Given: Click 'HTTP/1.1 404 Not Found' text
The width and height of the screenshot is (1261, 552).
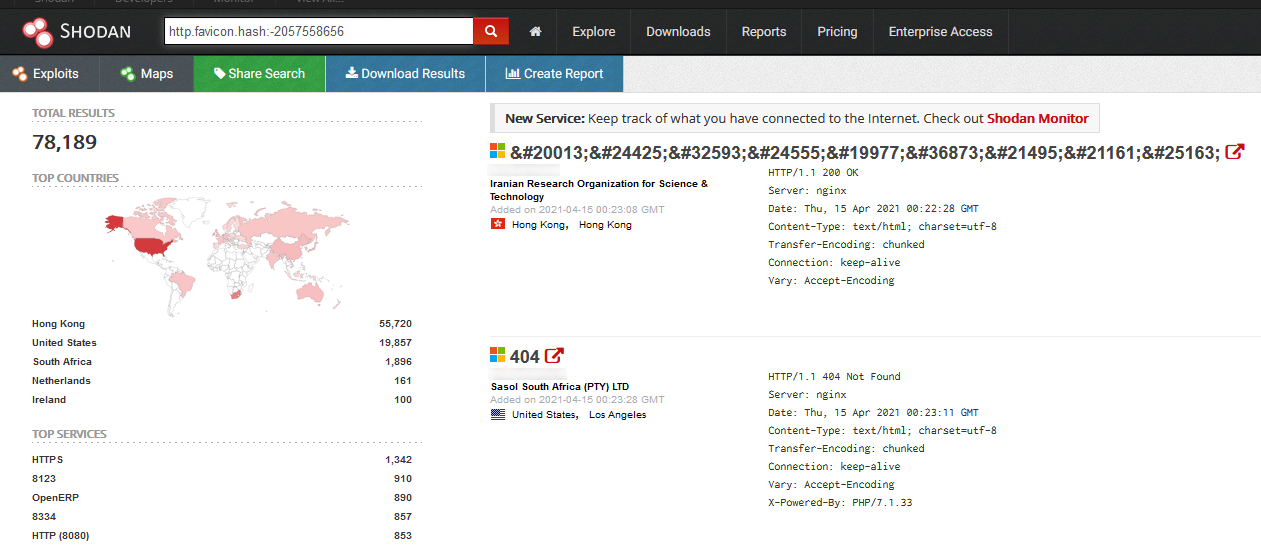Looking at the screenshot, I should point(834,377).
